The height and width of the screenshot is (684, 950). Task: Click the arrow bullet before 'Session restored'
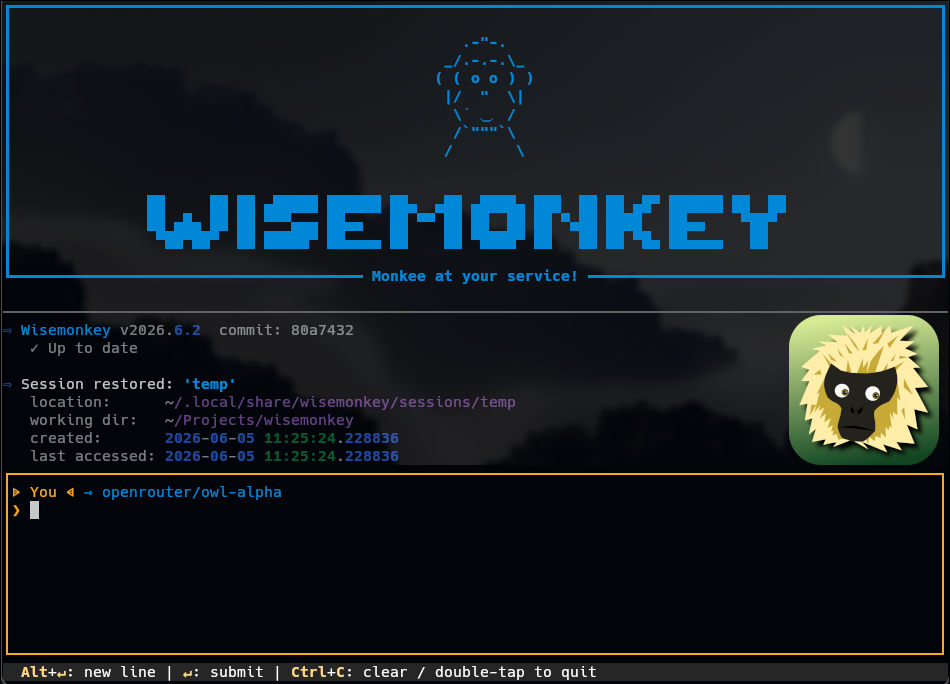pos(8,385)
